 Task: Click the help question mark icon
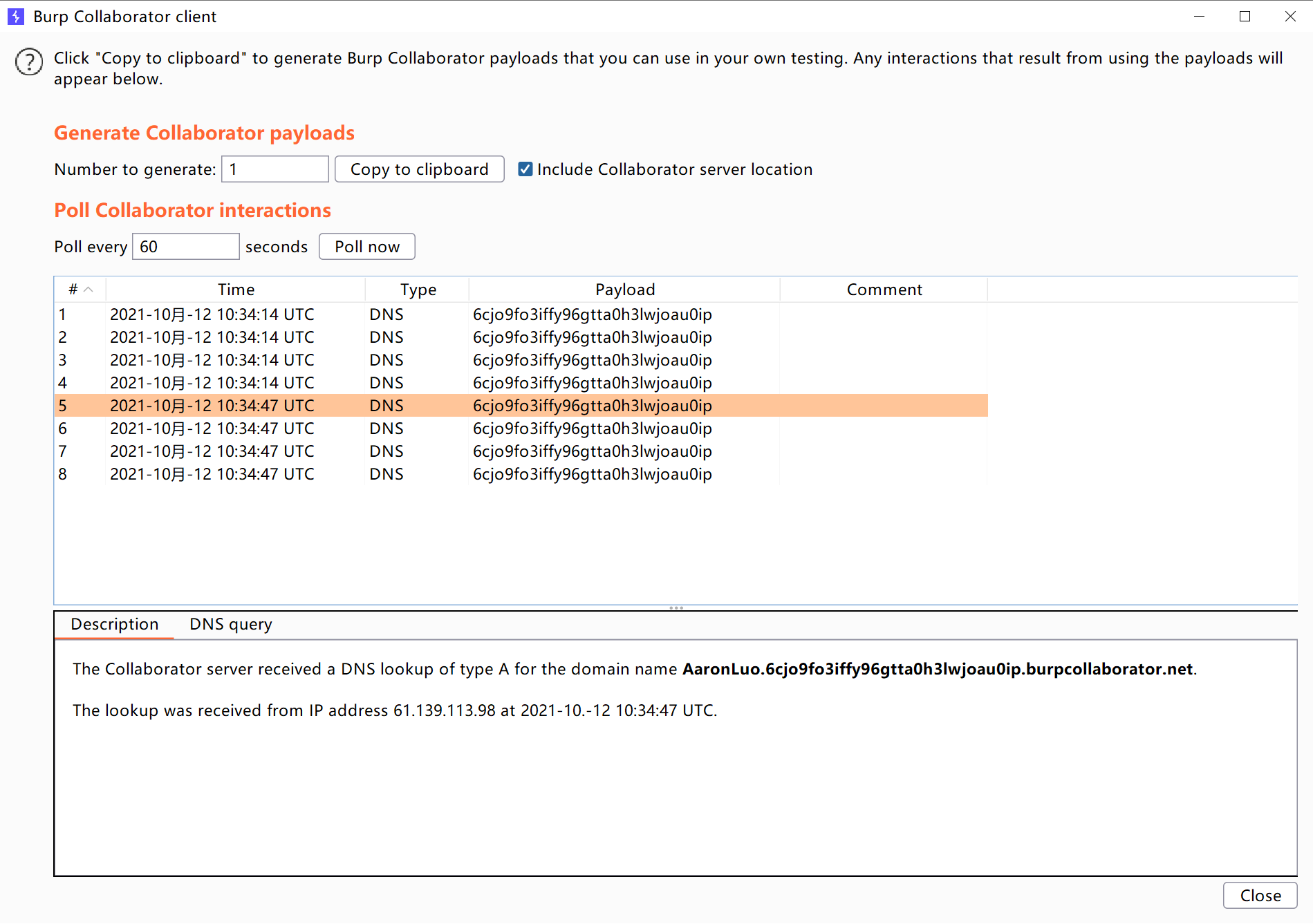(29, 62)
